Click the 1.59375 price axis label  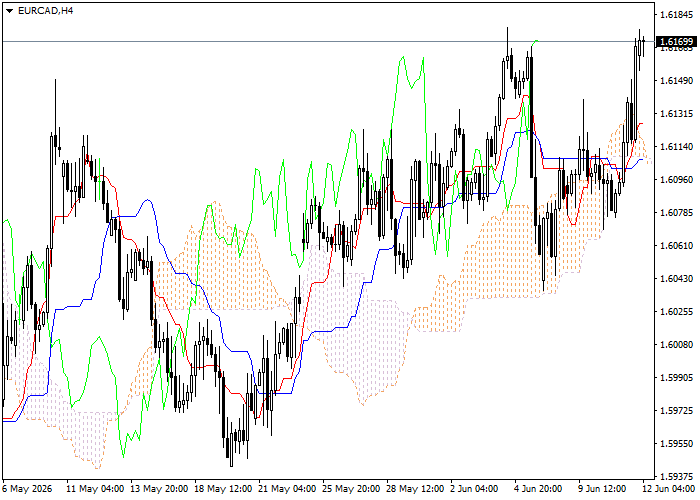coord(677,476)
